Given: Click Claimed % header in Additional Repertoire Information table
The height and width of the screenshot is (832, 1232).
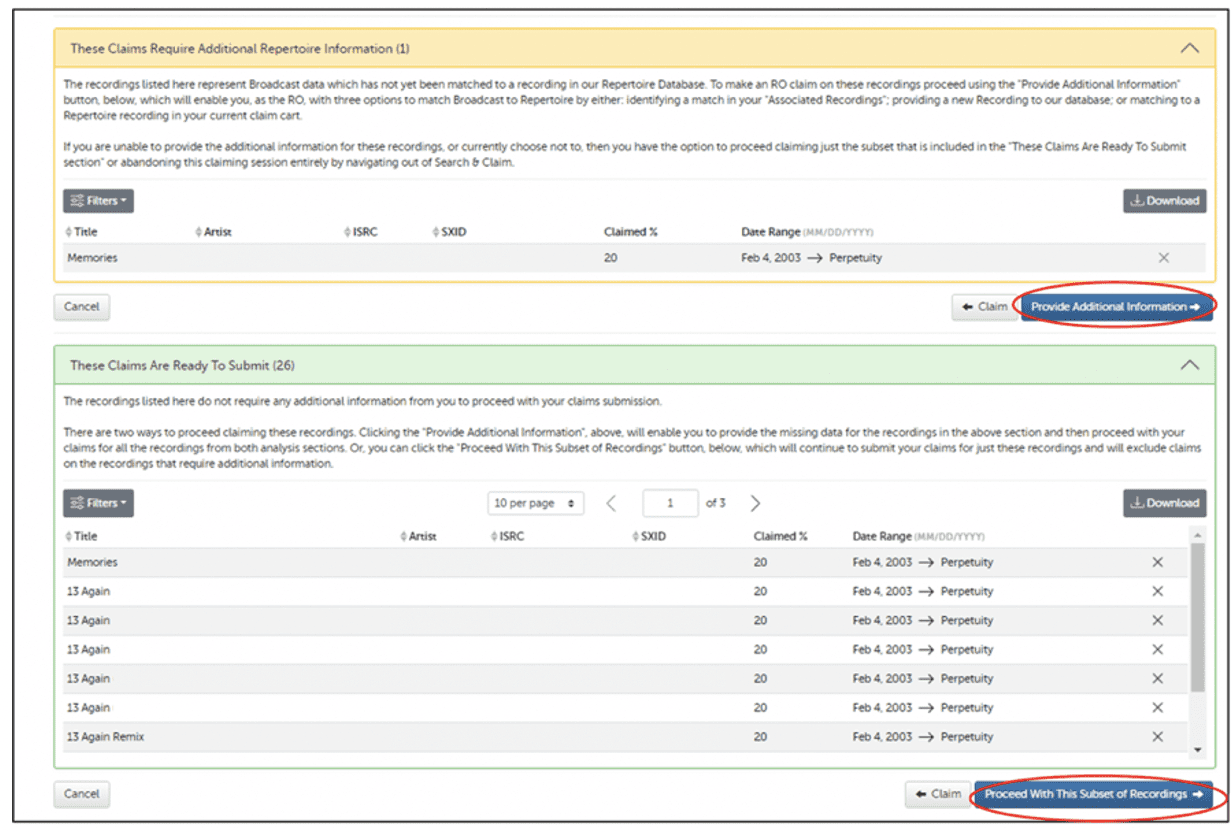Looking at the screenshot, I should click(631, 232).
